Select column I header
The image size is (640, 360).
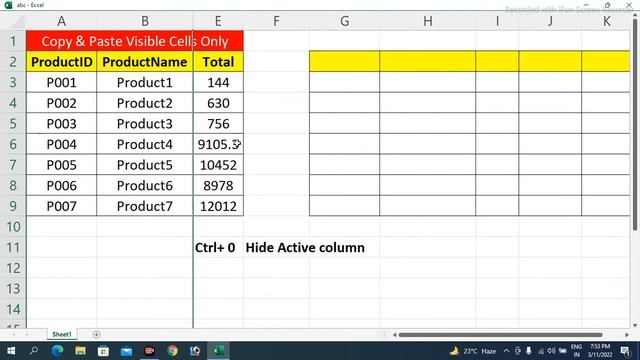[x=497, y=21]
